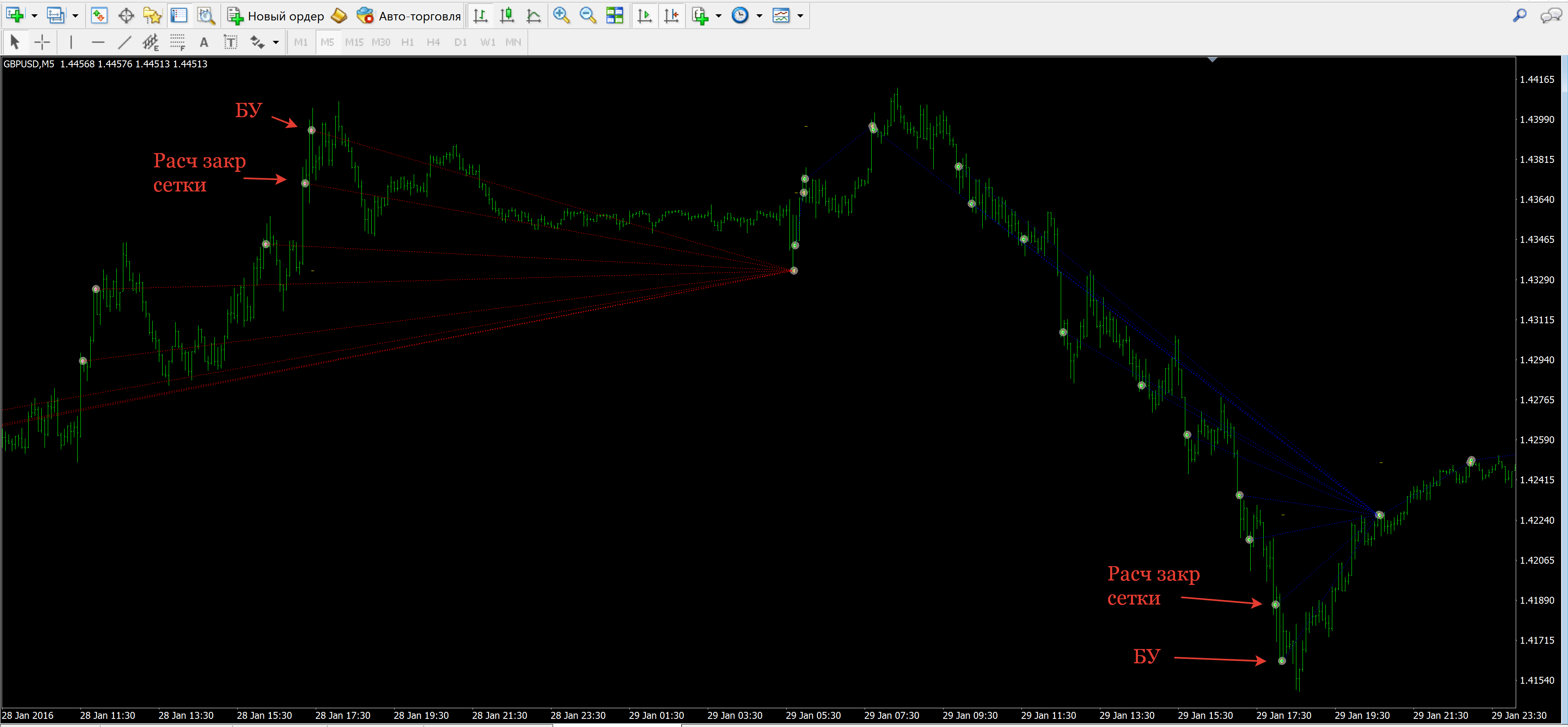This screenshot has height=727, width=1568.
Task: Zoom in on the chart
Action: click(x=561, y=16)
